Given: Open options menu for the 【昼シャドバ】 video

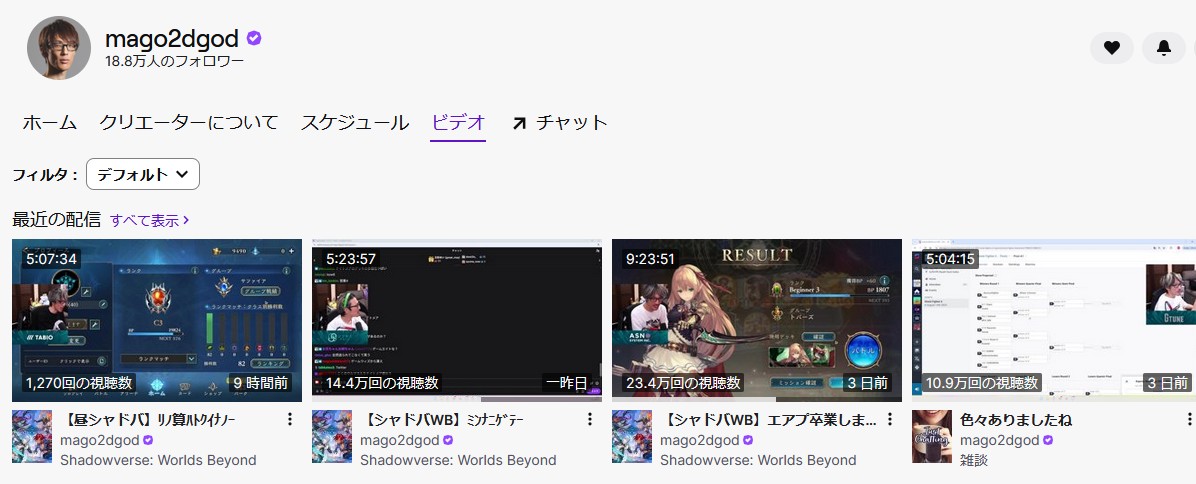Looking at the screenshot, I should click(290, 420).
